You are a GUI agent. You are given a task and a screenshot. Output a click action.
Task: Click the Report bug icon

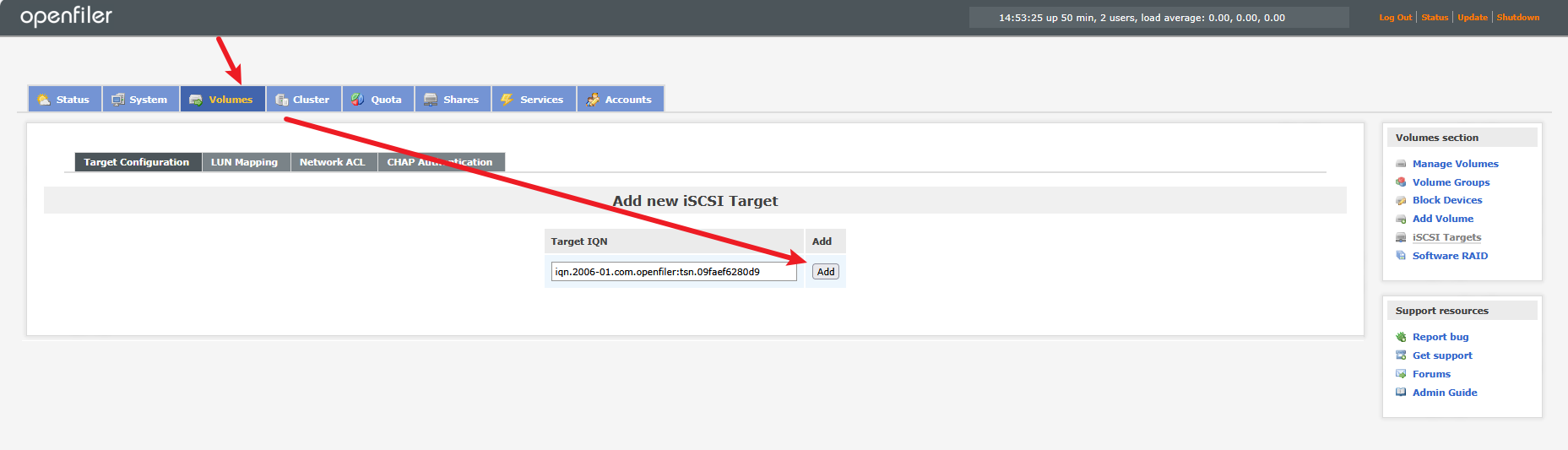click(x=1402, y=337)
